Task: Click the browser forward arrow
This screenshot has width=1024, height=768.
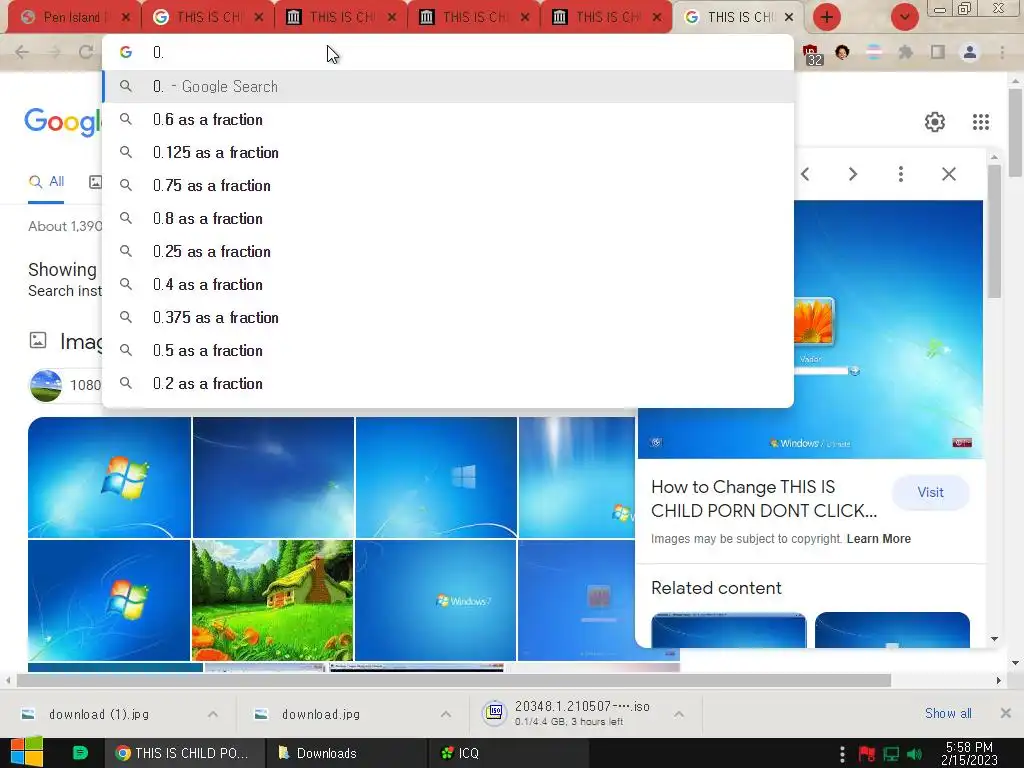Action: (x=55, y=52)
